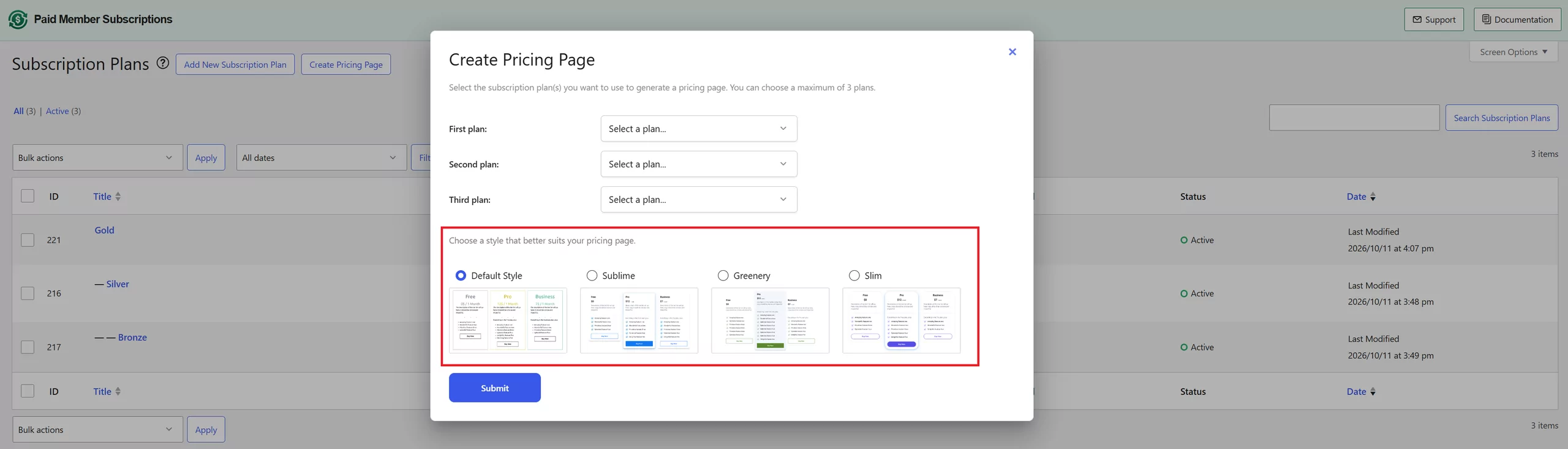
Task: Open the Gold subscription plan
Action: point(104,230)
